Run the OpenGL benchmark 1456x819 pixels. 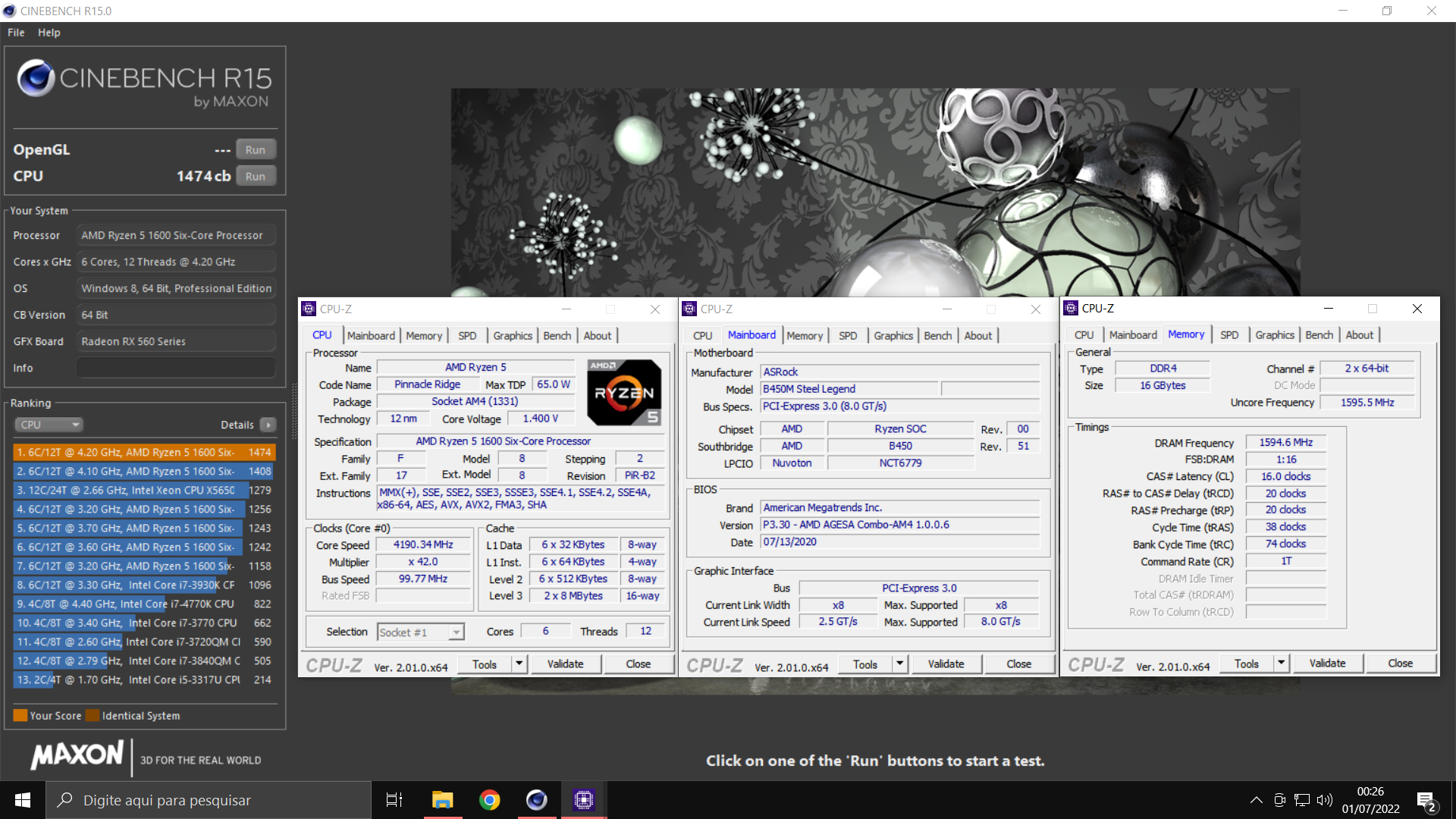click(256, 149)
